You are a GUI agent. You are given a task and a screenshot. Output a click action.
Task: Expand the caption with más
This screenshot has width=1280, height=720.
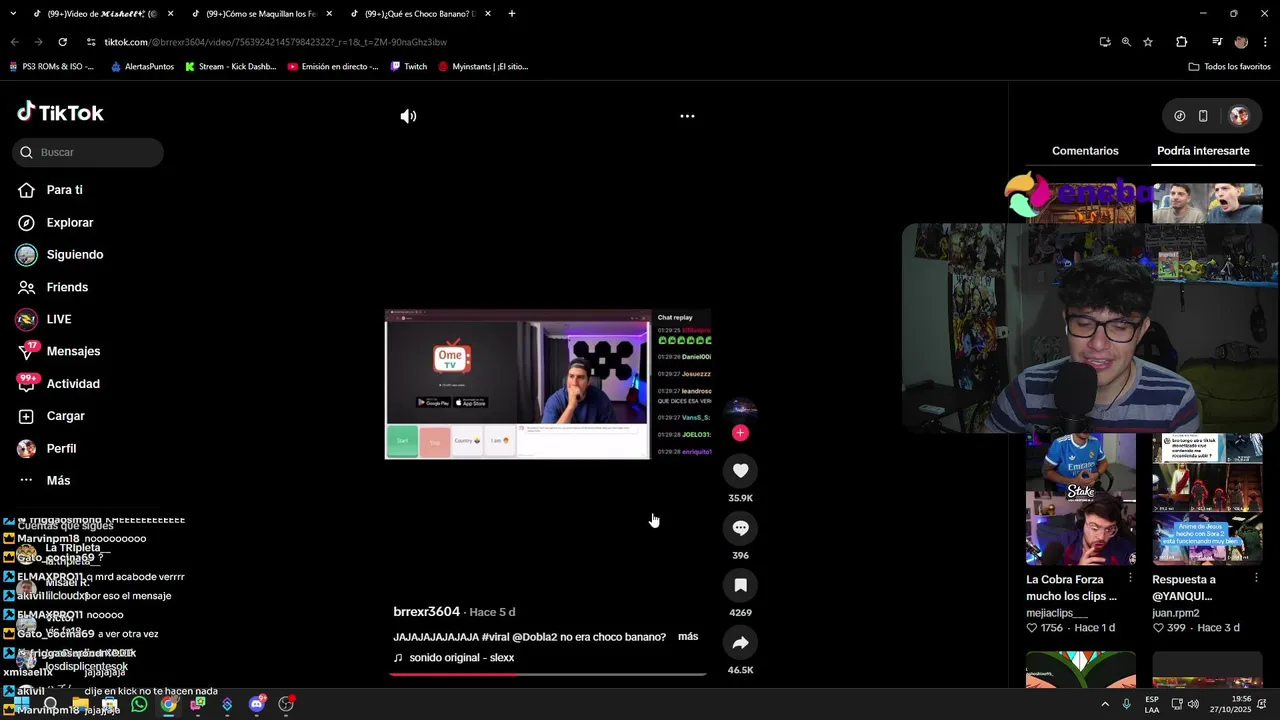point(688,637)
